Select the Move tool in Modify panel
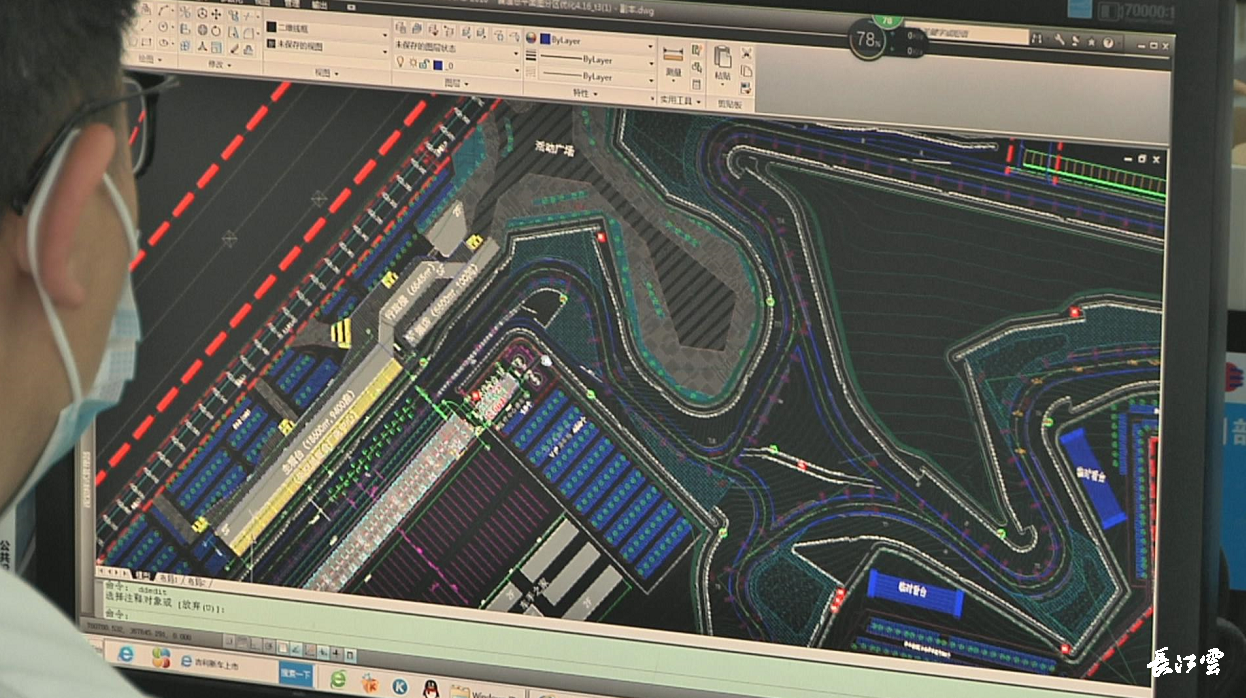 216,14
